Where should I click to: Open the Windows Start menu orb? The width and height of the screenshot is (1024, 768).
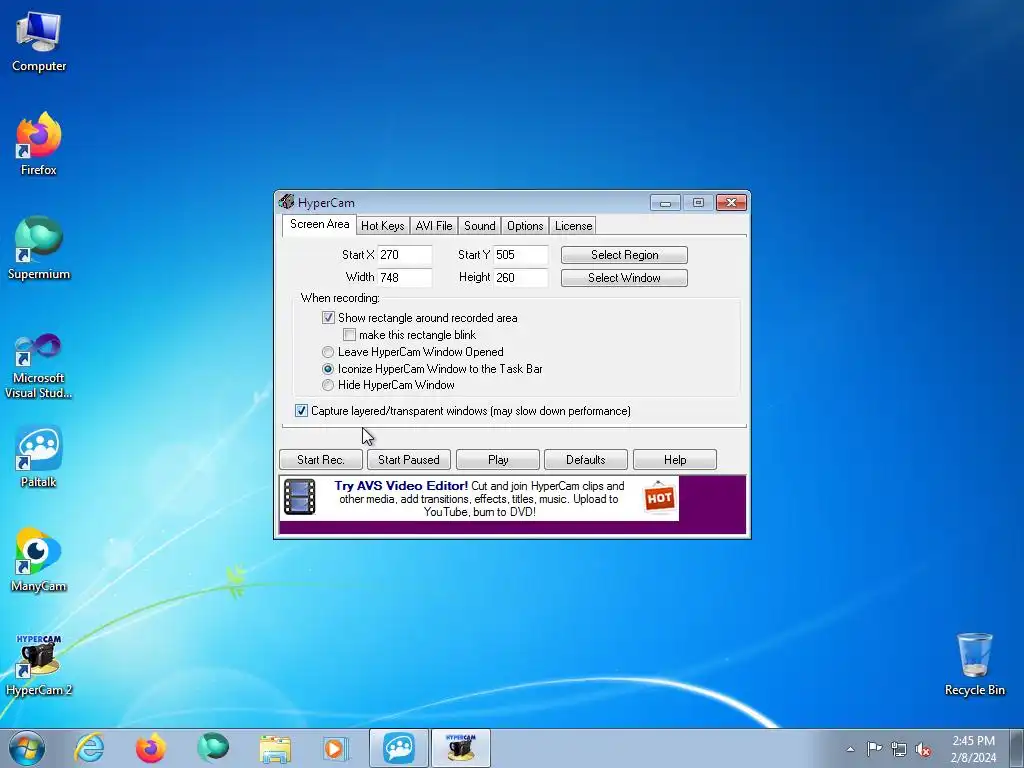tap(27, 748)
